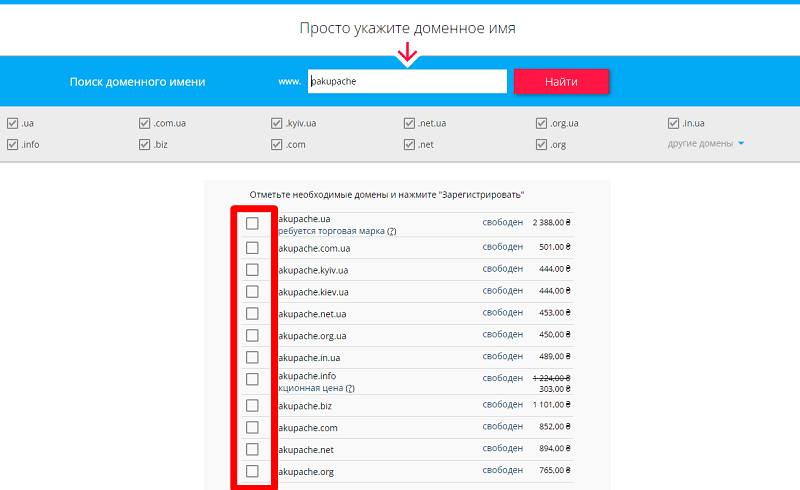Click the 453,00 ₴ price for net.ua
Screen dimensions: 800x490
(x=555, y=313)
